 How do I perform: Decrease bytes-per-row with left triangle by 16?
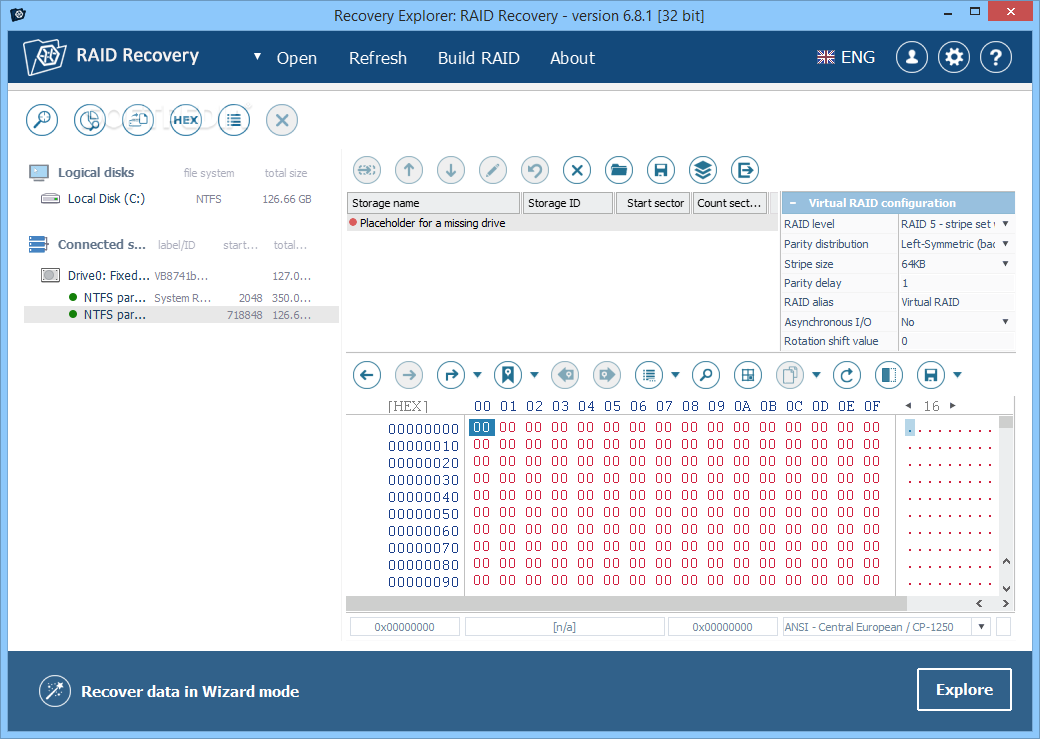pos(908,405)
